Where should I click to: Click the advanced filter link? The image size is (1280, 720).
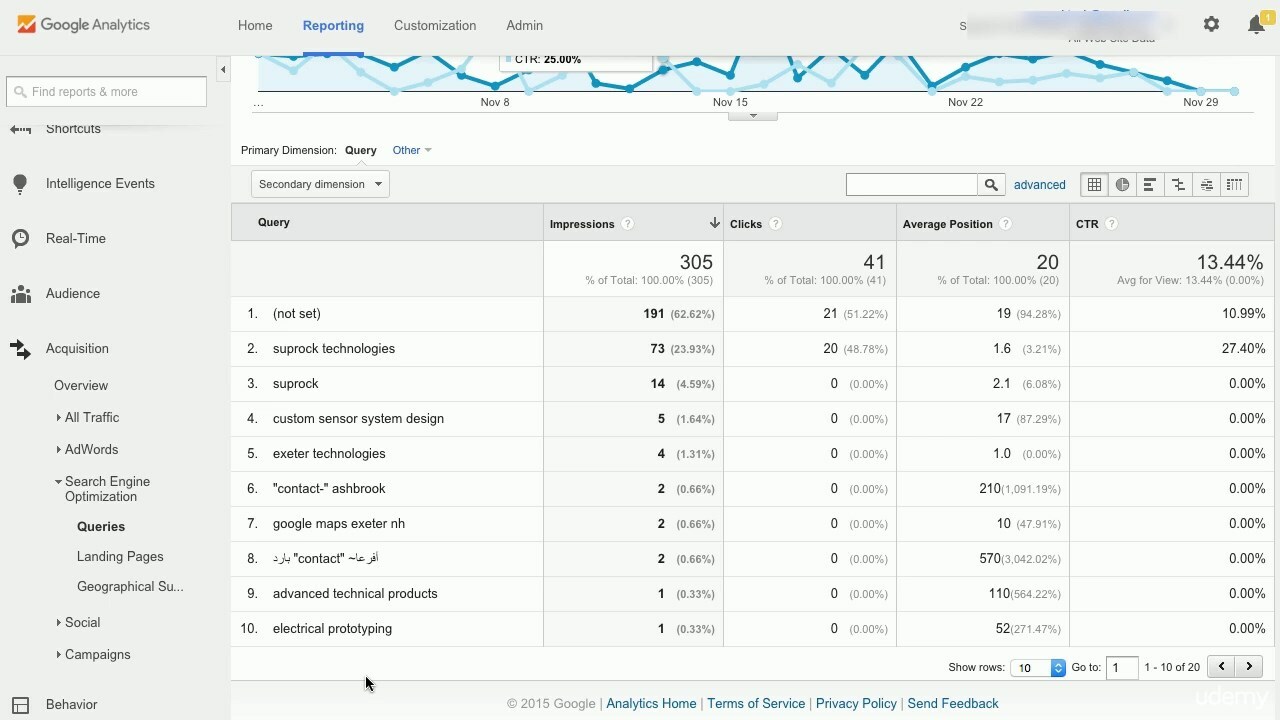(x=1040, y=185)
